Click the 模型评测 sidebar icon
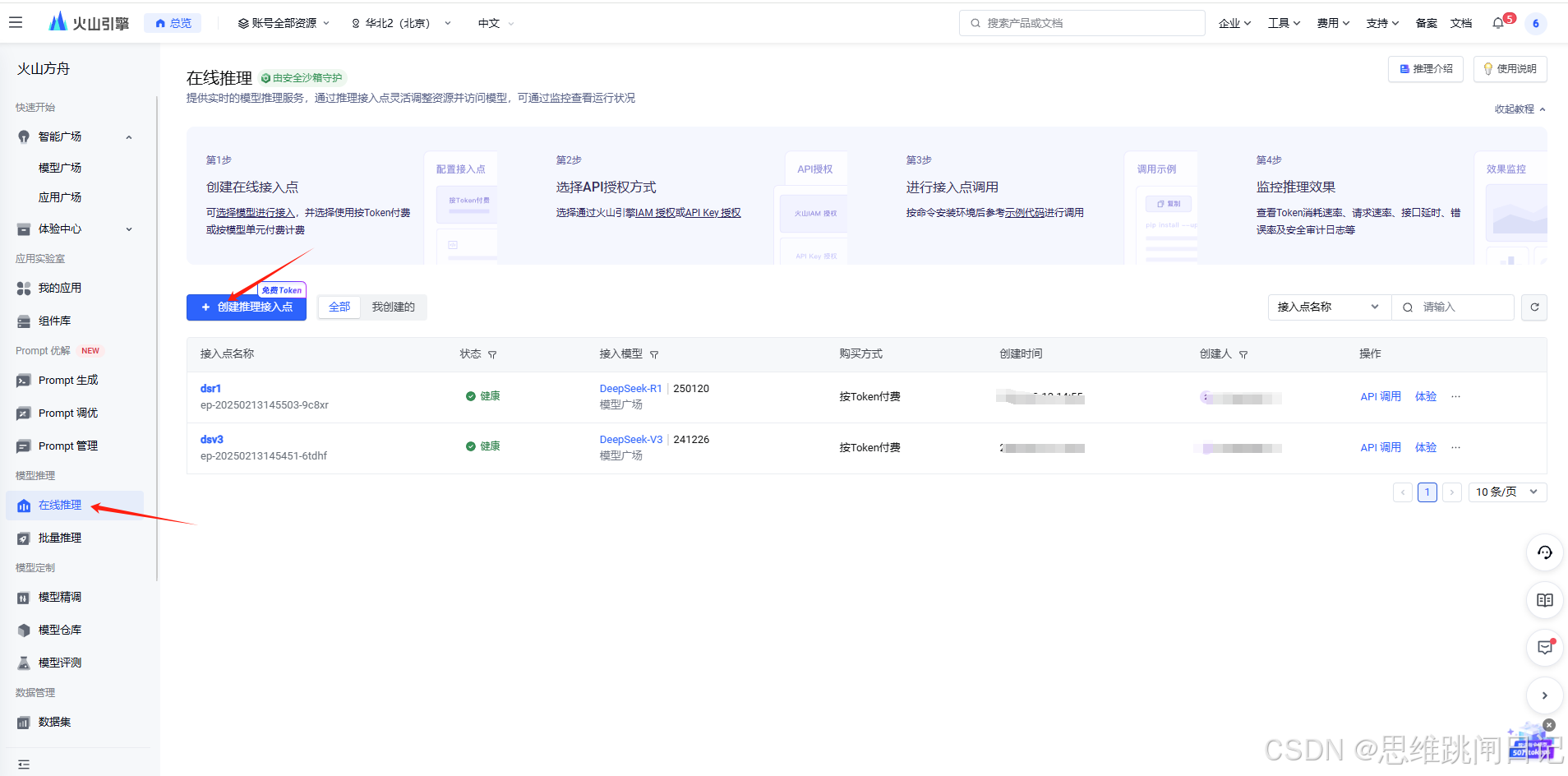The image size is (1568, 776). point(24,663)
